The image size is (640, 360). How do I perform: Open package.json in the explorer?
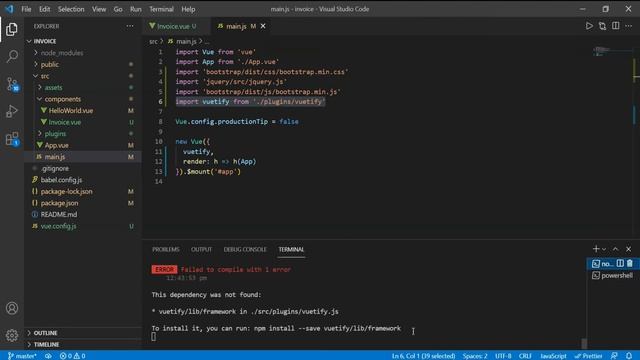83,203
